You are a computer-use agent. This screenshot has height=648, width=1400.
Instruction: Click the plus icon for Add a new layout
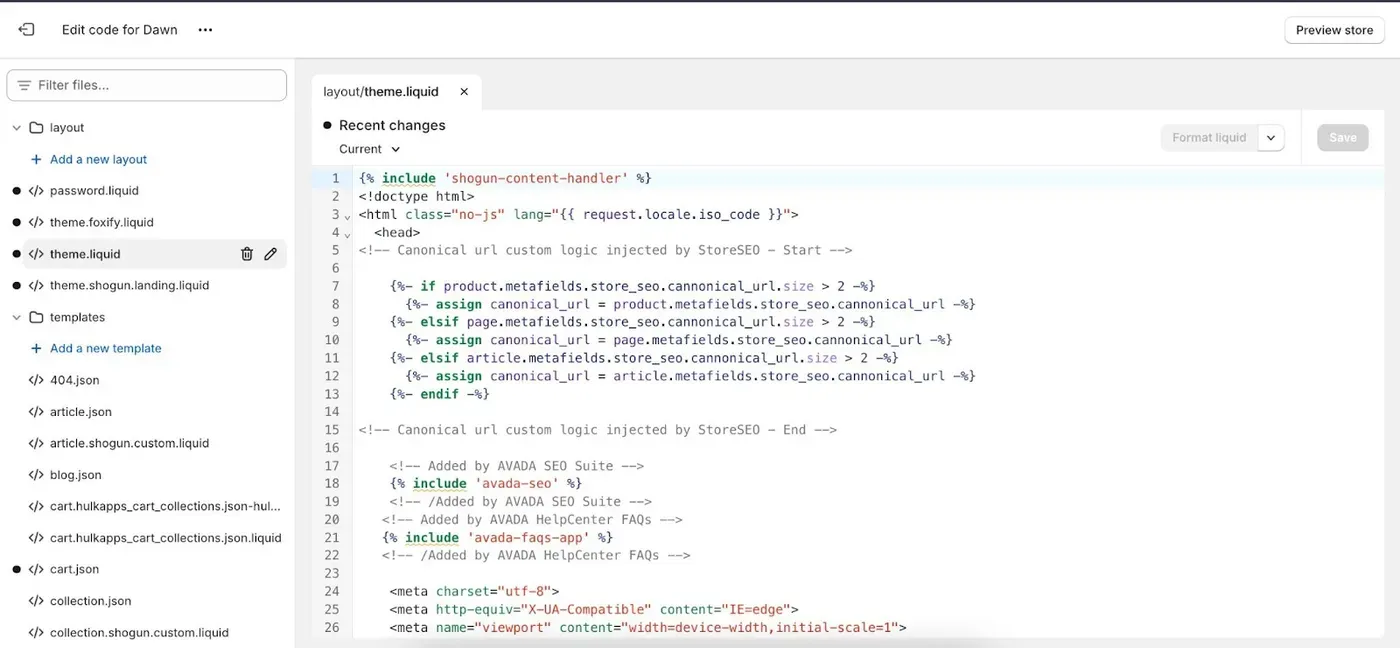pyautogui.click(x=36, y=159)
